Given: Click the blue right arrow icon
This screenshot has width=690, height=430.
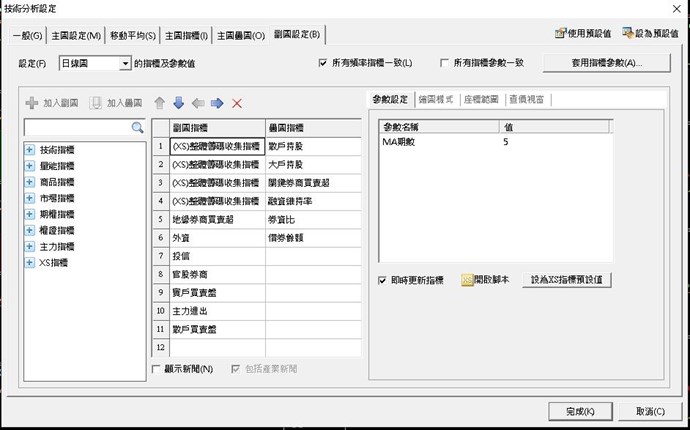Looking at the screenshot, I should pyautogui.click(x=217, y=103).
